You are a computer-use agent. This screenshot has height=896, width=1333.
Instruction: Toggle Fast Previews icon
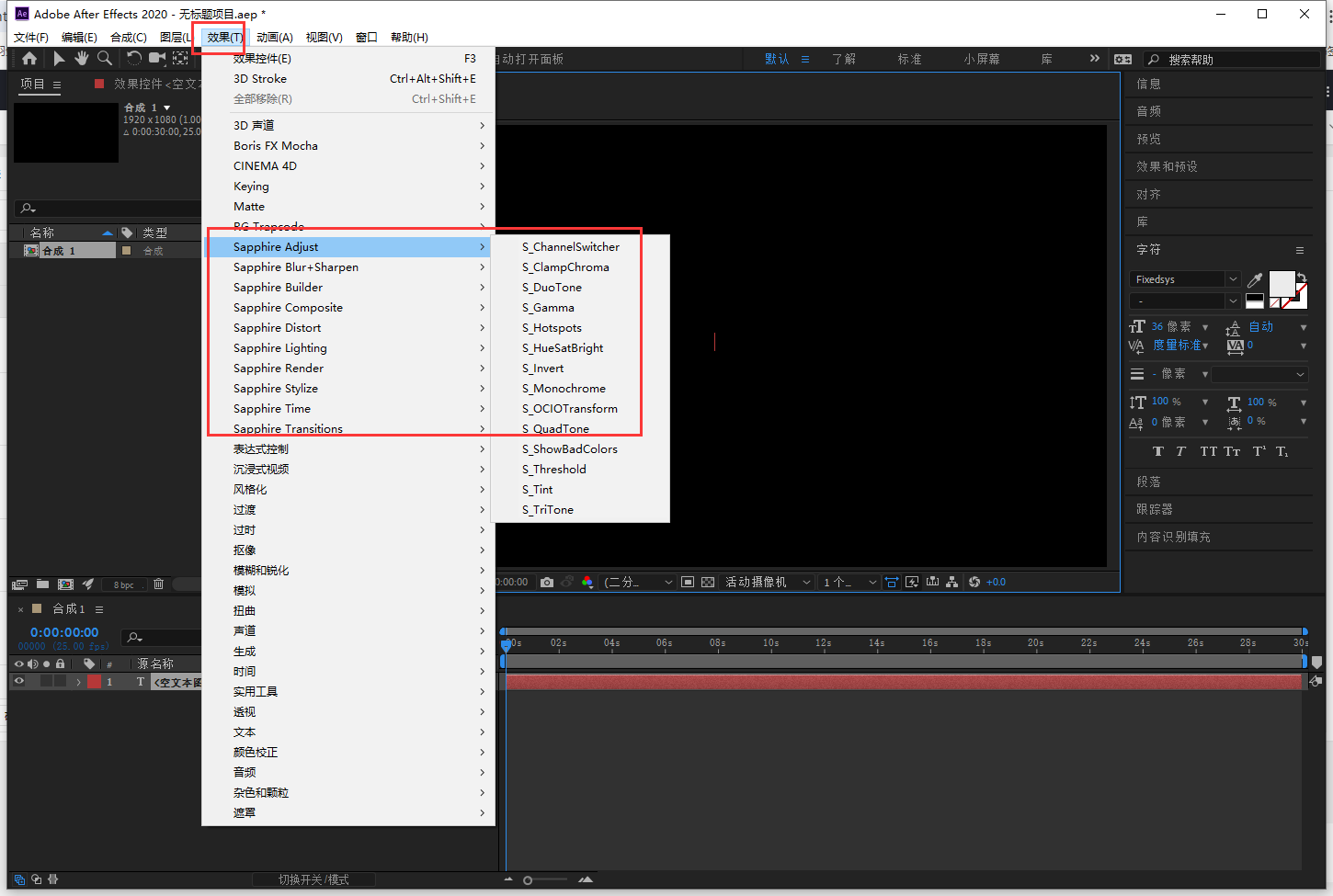click(x=912, y=582)
